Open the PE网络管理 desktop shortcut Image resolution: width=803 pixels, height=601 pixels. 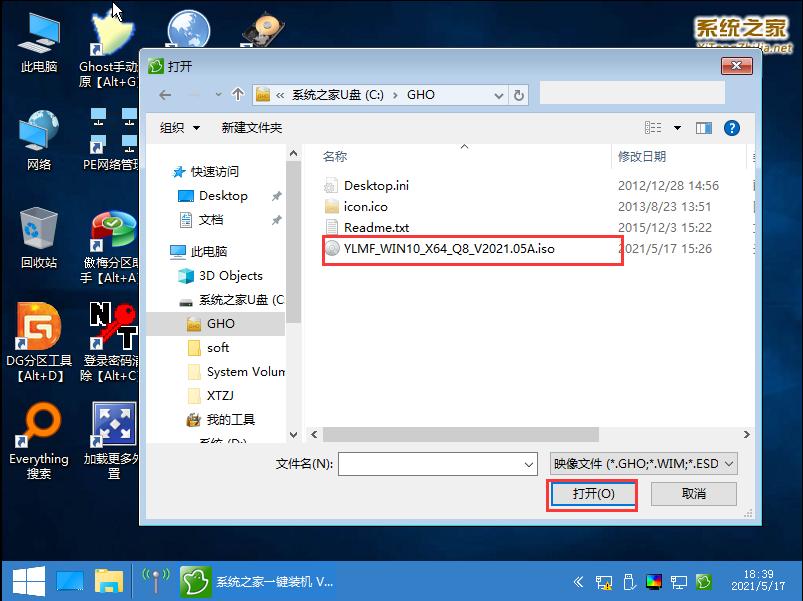[x=112, y=139]
